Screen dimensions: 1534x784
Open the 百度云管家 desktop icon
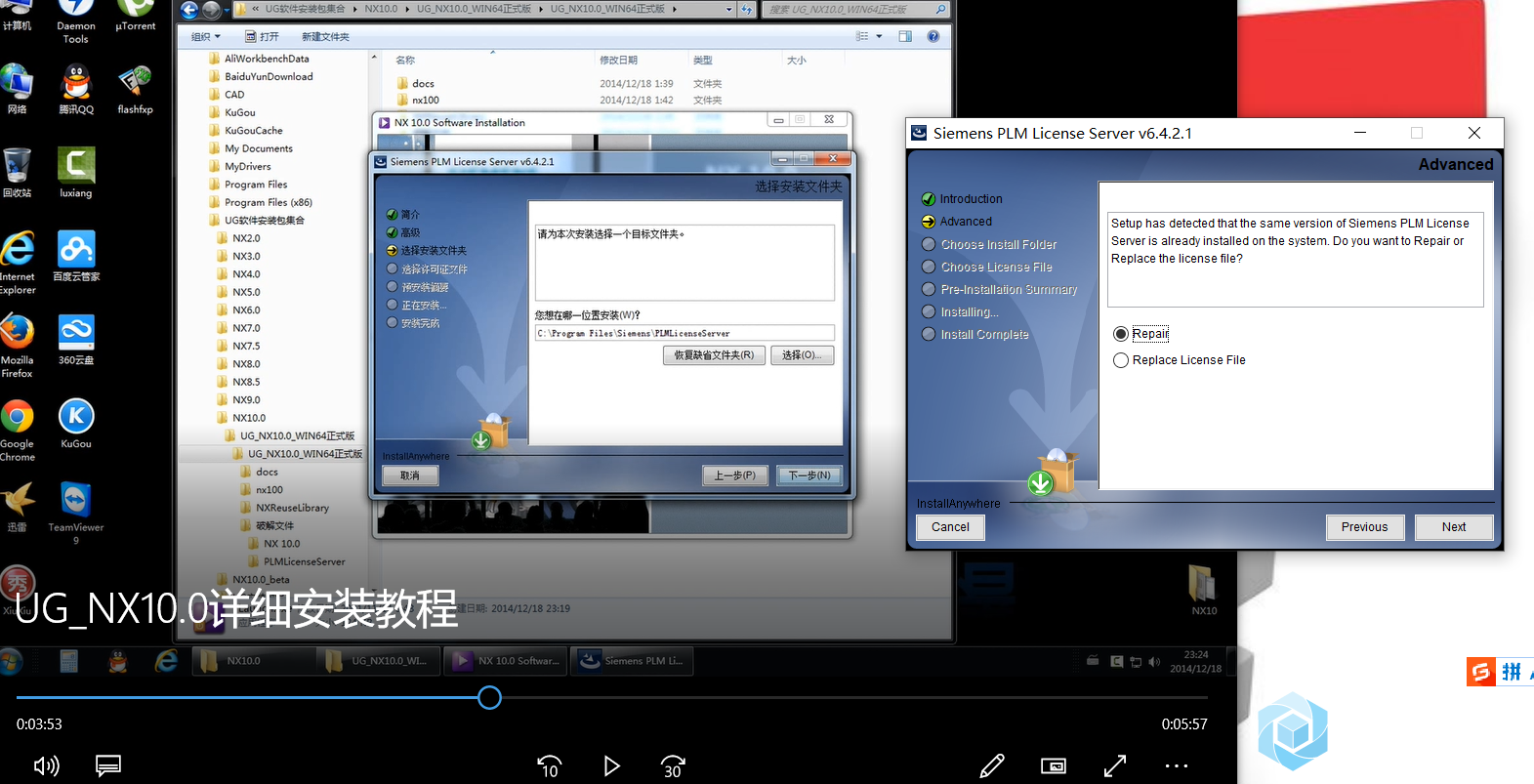tap(76, 257)
